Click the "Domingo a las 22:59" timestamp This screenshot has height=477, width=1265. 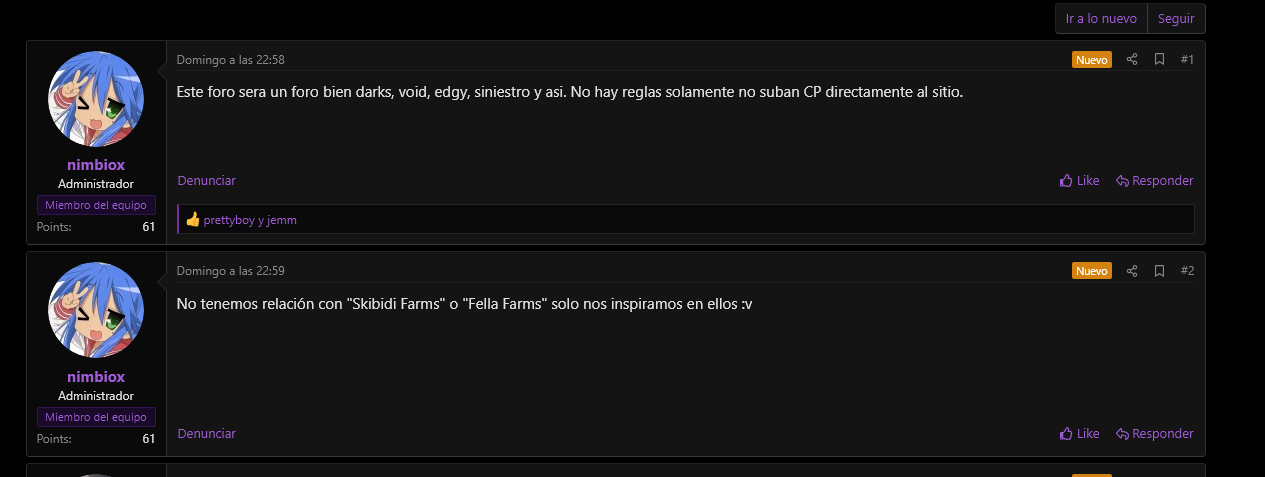click(230, 271)
